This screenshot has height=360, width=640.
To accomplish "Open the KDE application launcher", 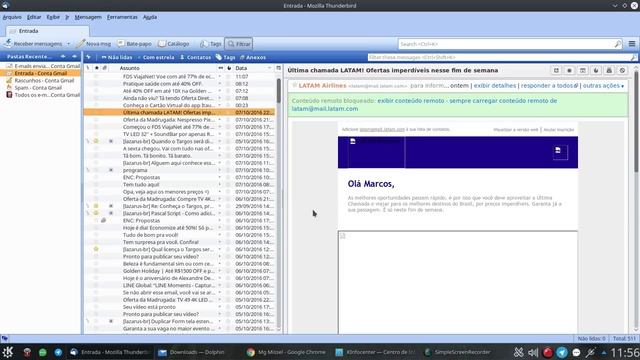I will (x=7, y=352).
